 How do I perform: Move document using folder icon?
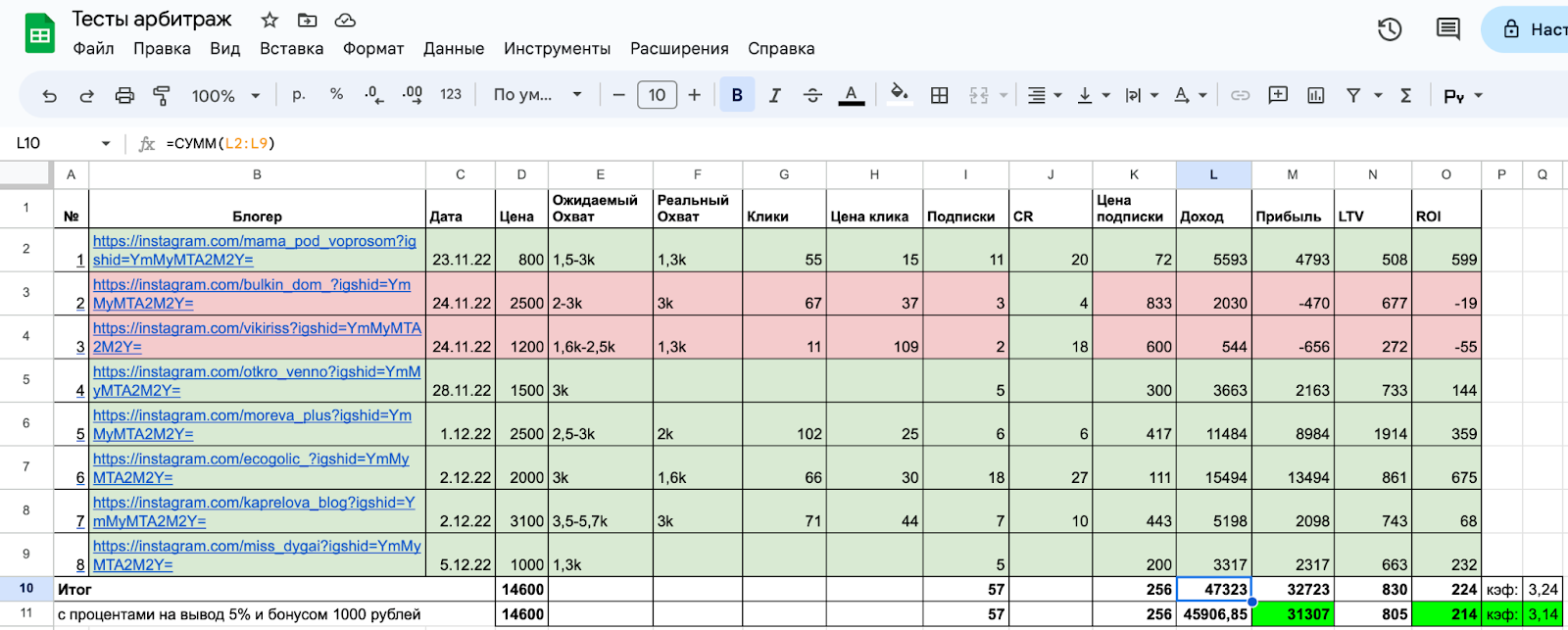308,20
